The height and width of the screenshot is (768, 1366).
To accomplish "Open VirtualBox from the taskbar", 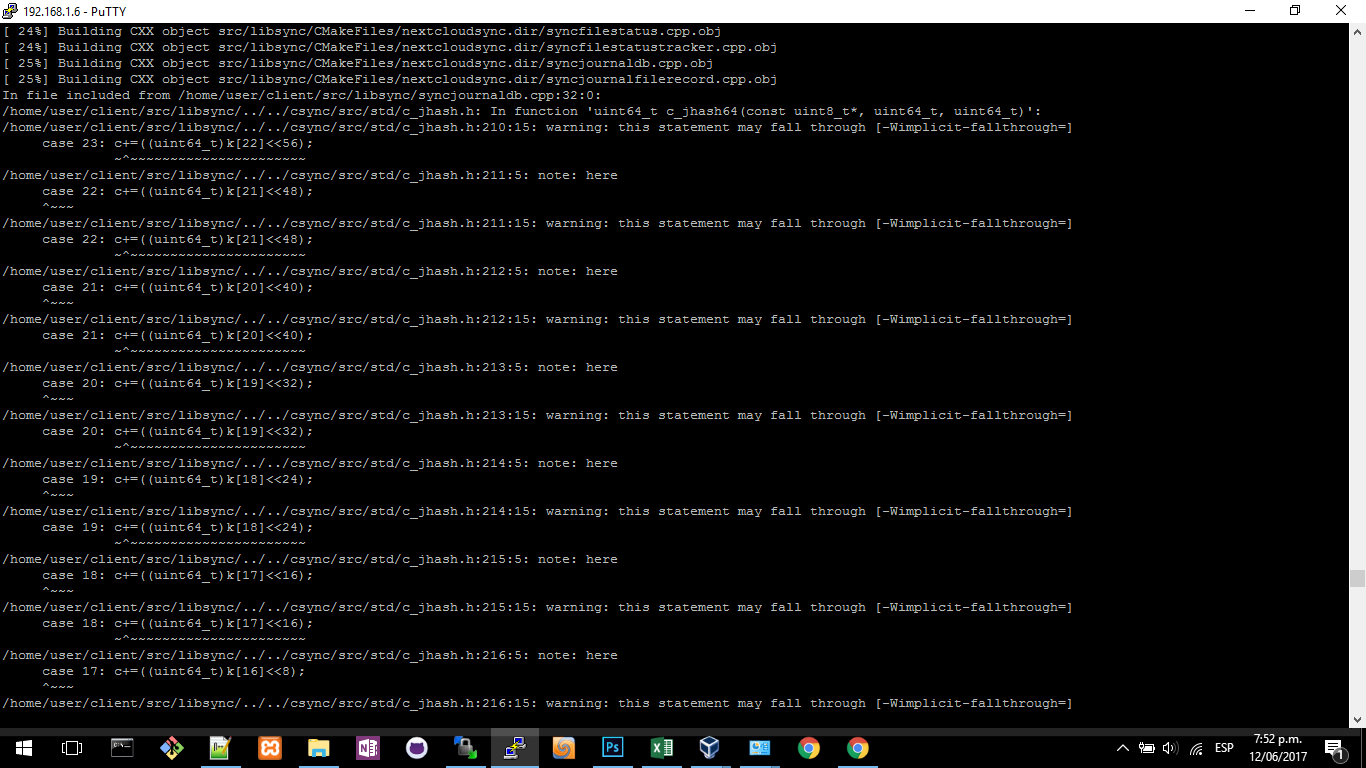I will [710, 748].
